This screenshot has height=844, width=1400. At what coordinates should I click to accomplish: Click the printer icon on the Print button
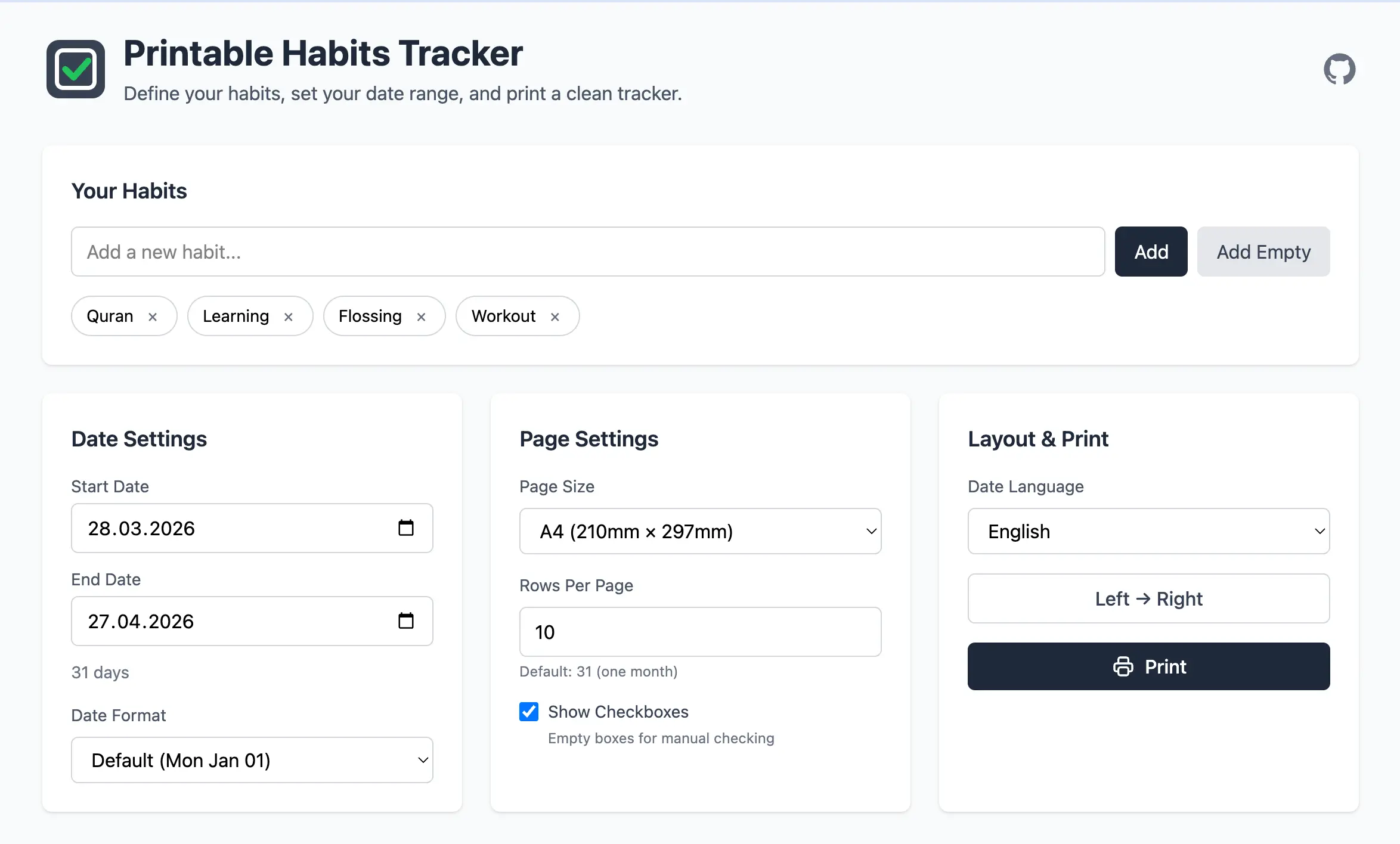point(1123,666)
